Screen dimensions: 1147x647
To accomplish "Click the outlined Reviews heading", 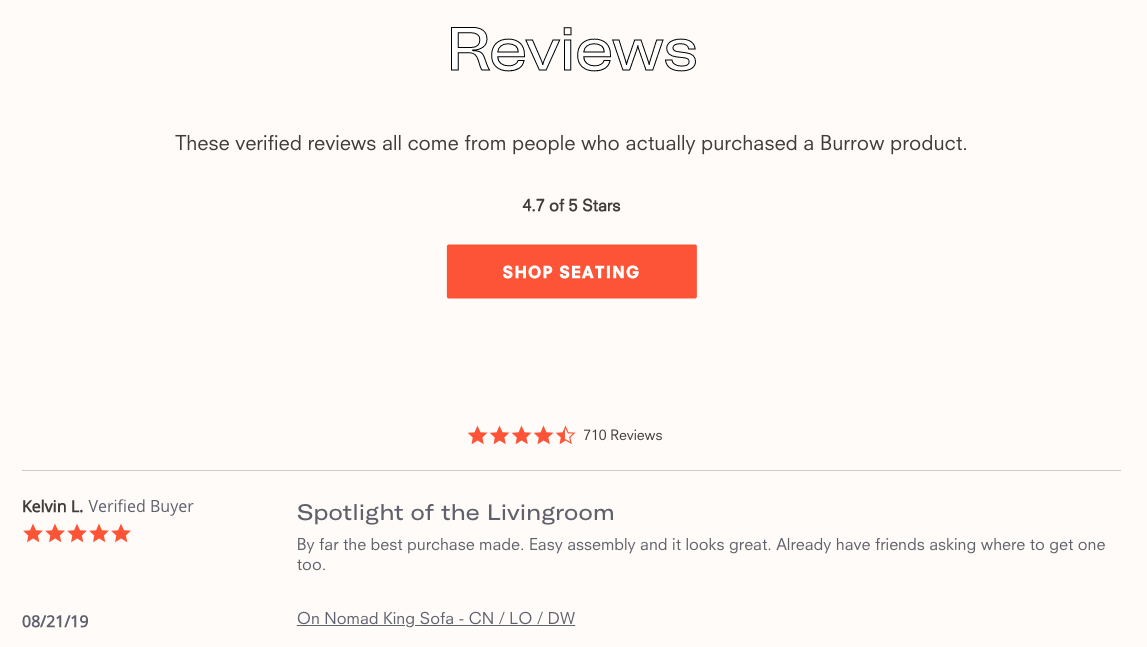I will click(x=573, y=50).
